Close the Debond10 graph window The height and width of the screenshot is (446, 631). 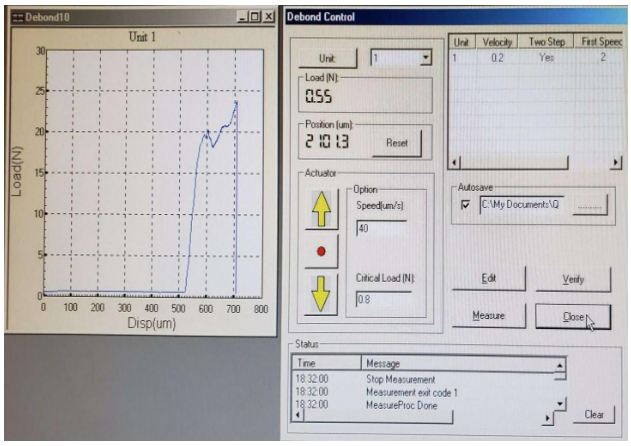tap(269, 18)
